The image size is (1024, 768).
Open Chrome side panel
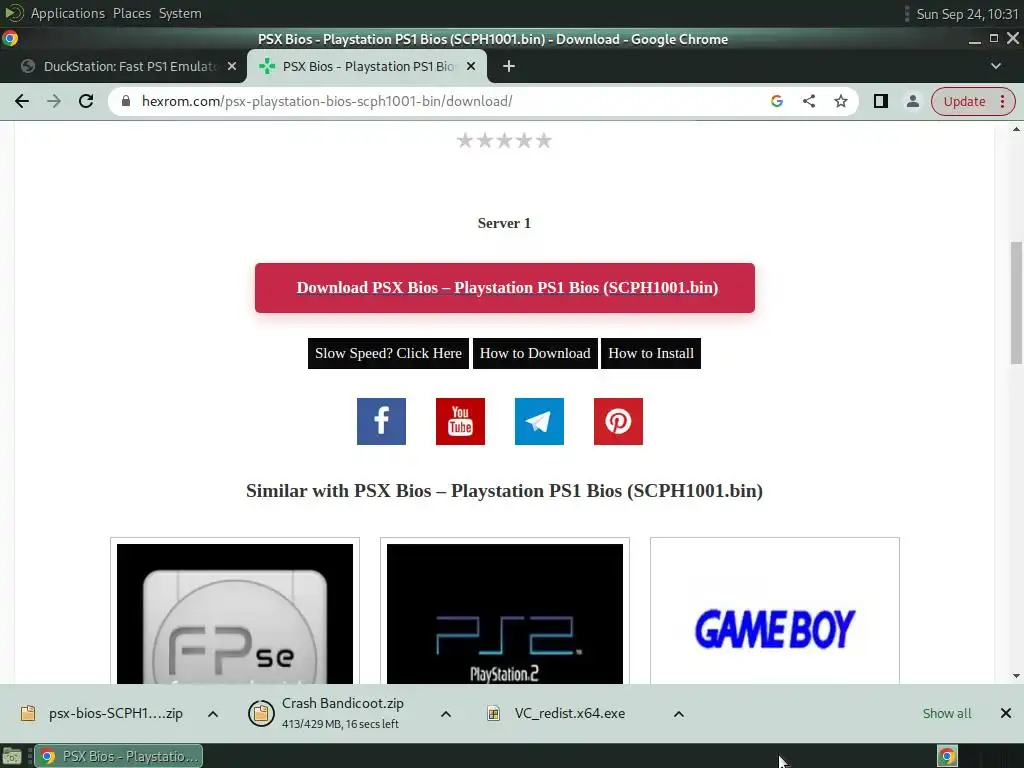point(880,101)
